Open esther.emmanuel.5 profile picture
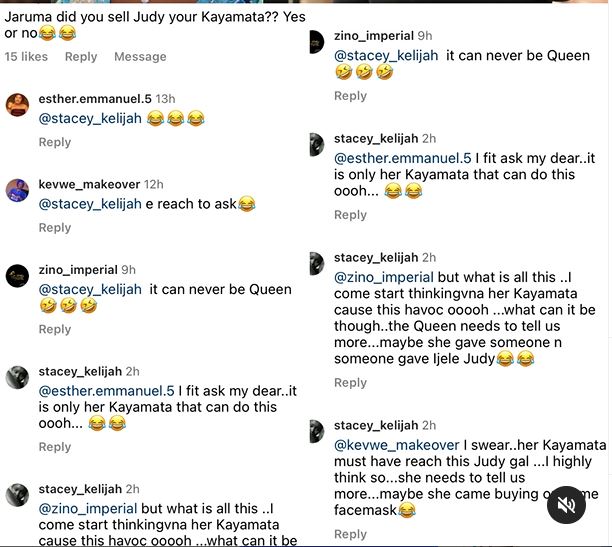The height and width of the screenshot is (547, 612). click(17, 105)
